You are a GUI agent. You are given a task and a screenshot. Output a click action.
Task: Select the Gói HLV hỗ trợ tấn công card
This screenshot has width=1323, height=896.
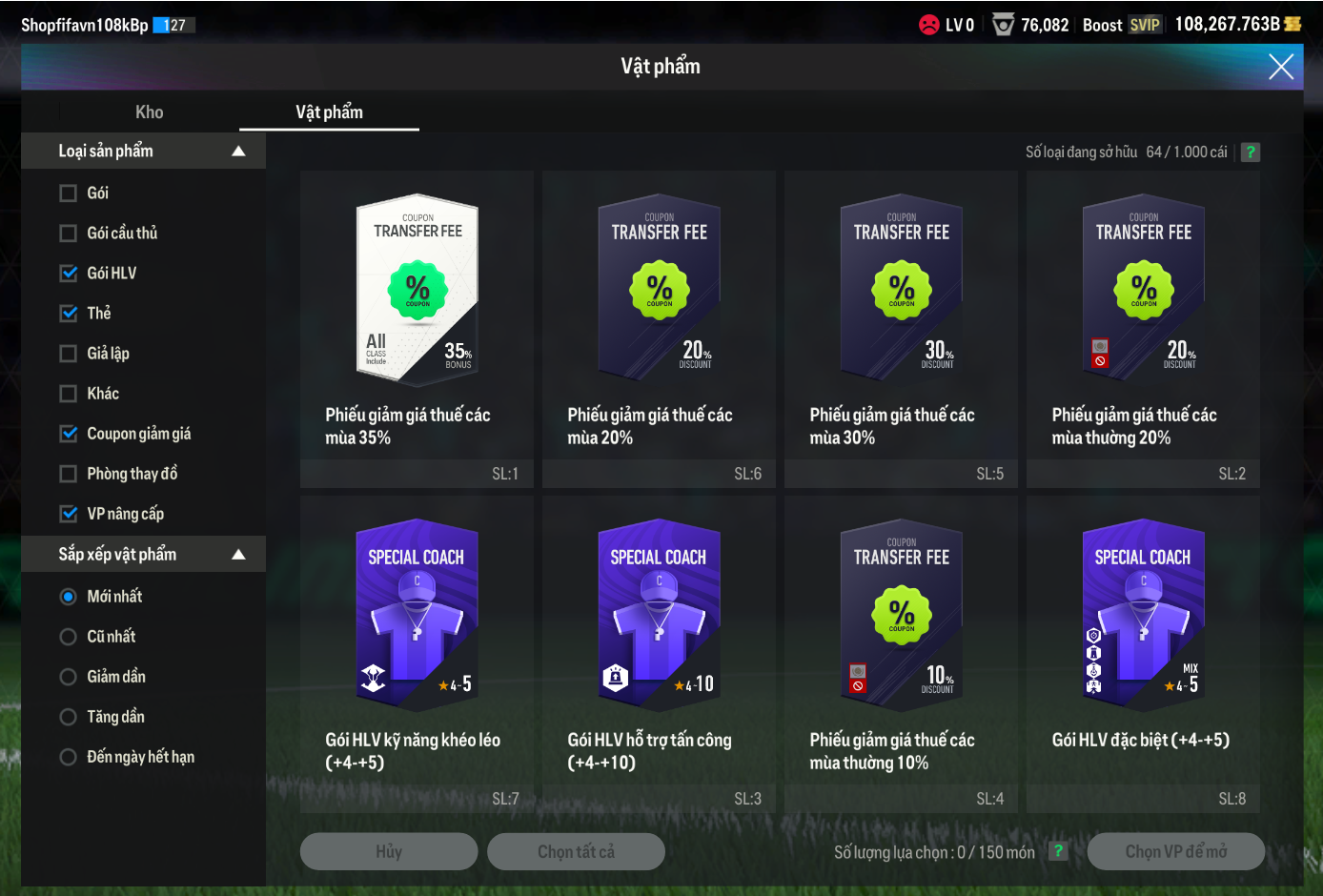click(660, 654)
